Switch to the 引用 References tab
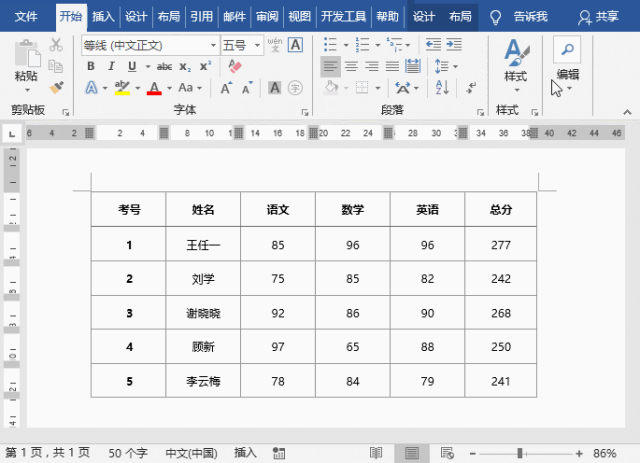 202,17
